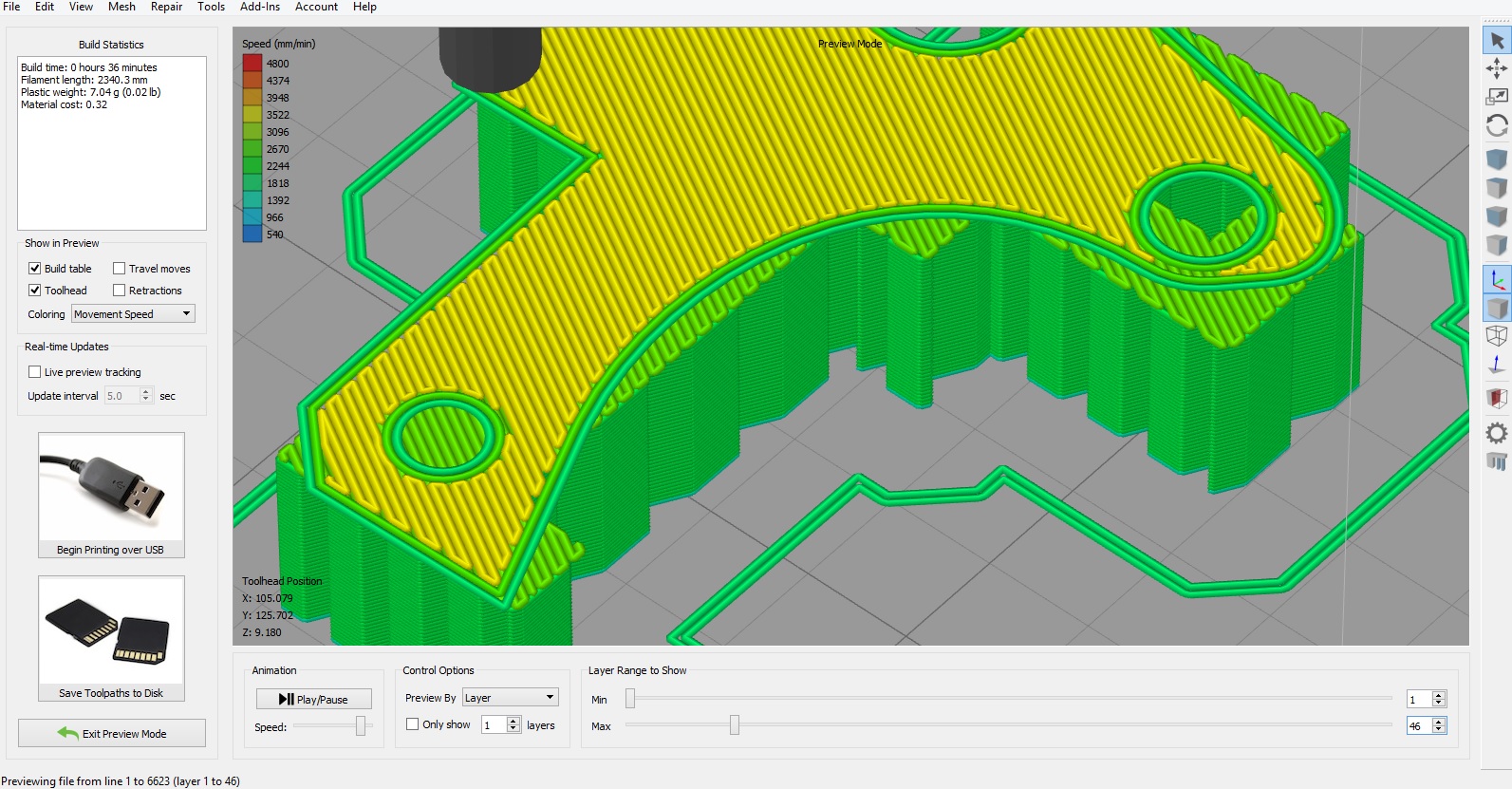The width and height of the screenshot is (1512, 789).
Task: Switch to wireframe cube display
Action: pos(1497,336)
